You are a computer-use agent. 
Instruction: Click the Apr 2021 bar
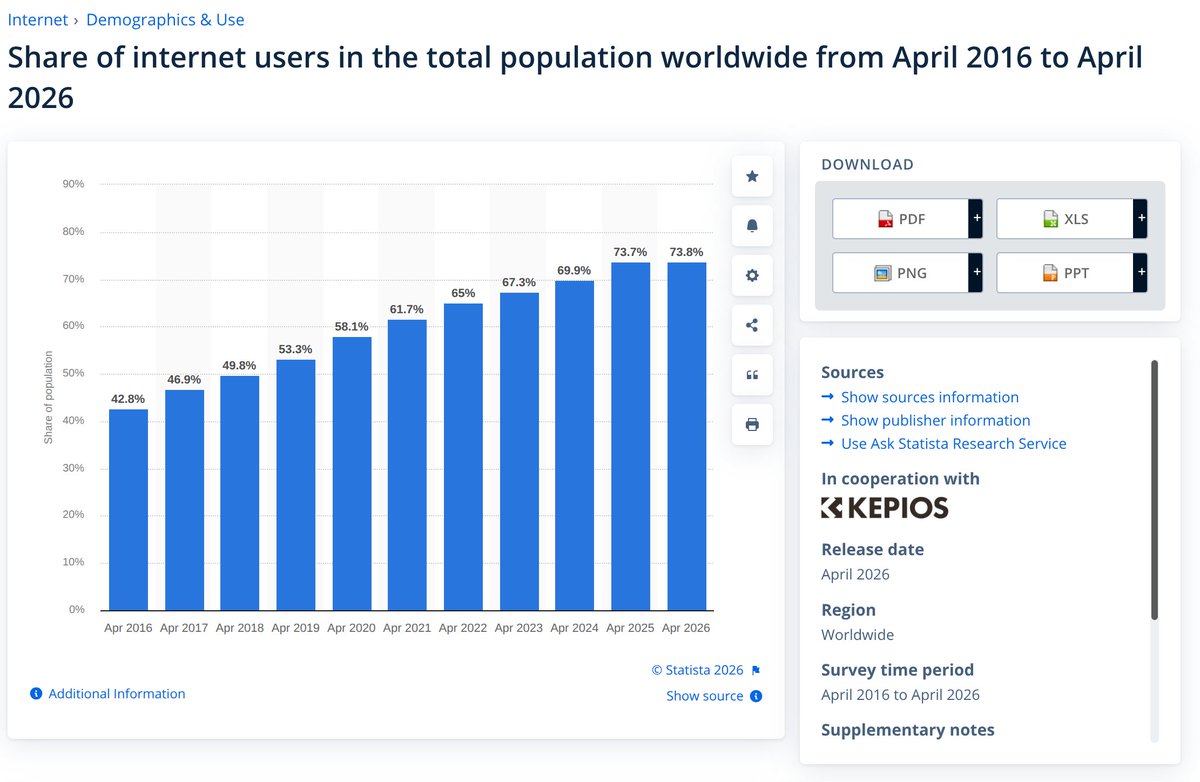point(407,465)
